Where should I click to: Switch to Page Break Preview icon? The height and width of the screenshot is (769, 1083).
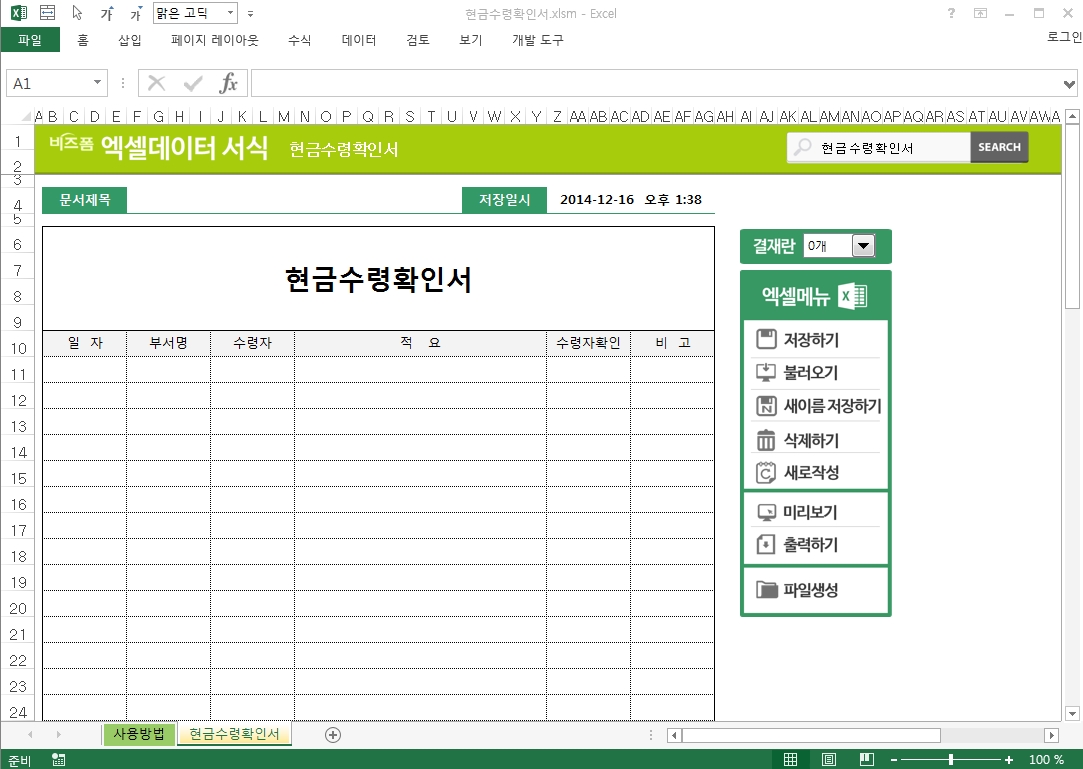[867, 760]
